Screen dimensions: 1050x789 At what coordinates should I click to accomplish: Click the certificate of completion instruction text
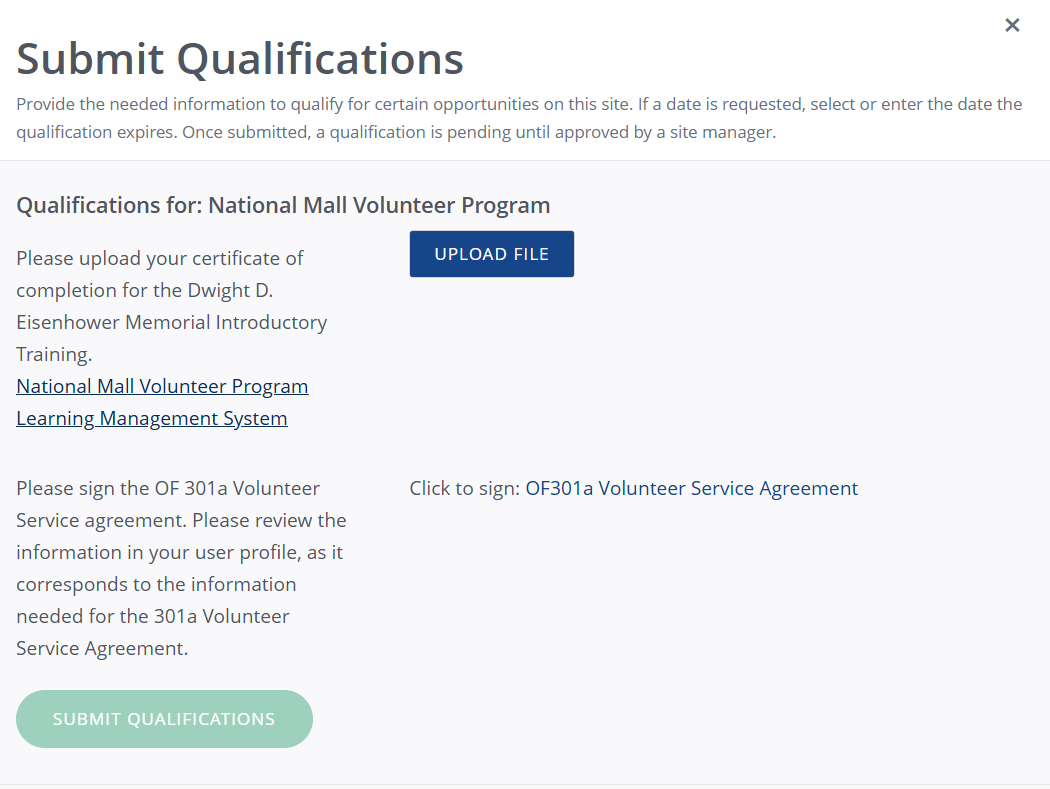(x=160, y=258)
